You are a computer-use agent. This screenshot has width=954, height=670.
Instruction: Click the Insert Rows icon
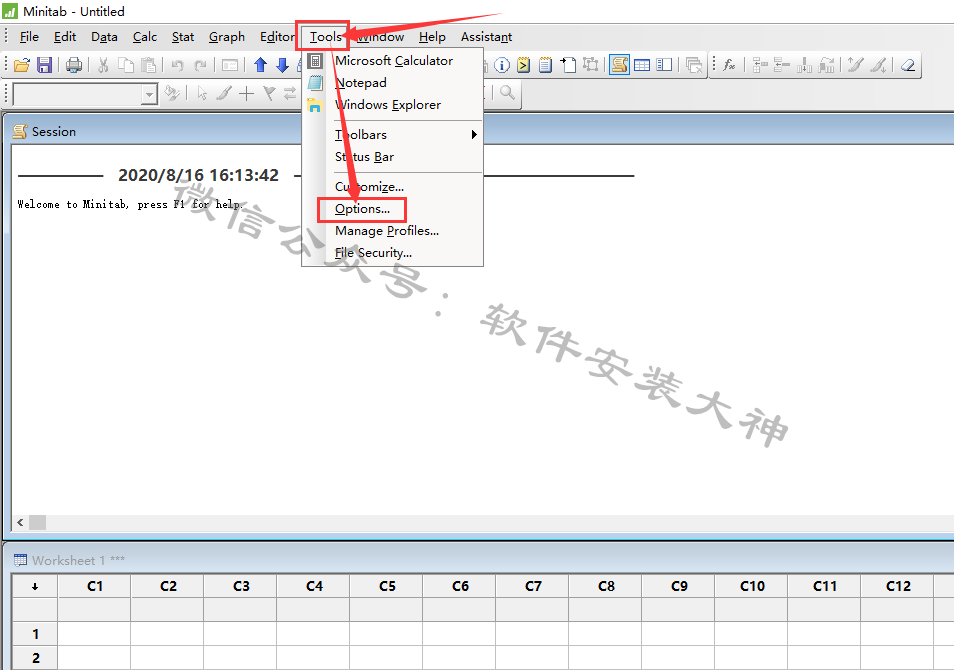(x=782, y=65)
